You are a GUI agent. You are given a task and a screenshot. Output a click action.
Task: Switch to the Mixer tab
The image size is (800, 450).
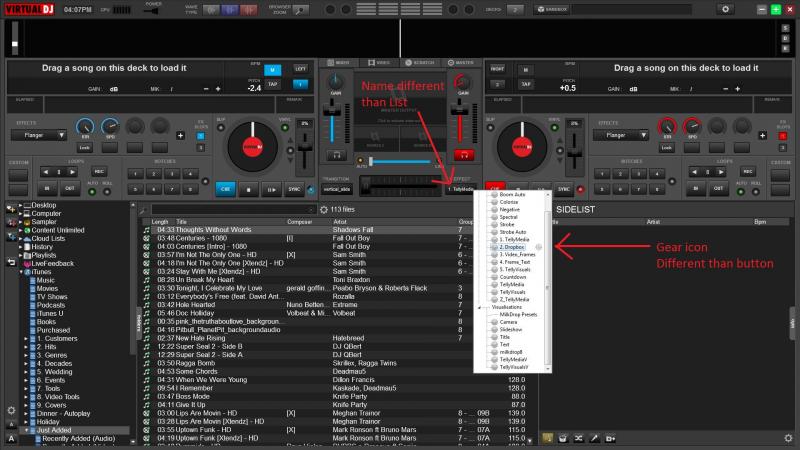pyautogui.click(x=338, y=62)
